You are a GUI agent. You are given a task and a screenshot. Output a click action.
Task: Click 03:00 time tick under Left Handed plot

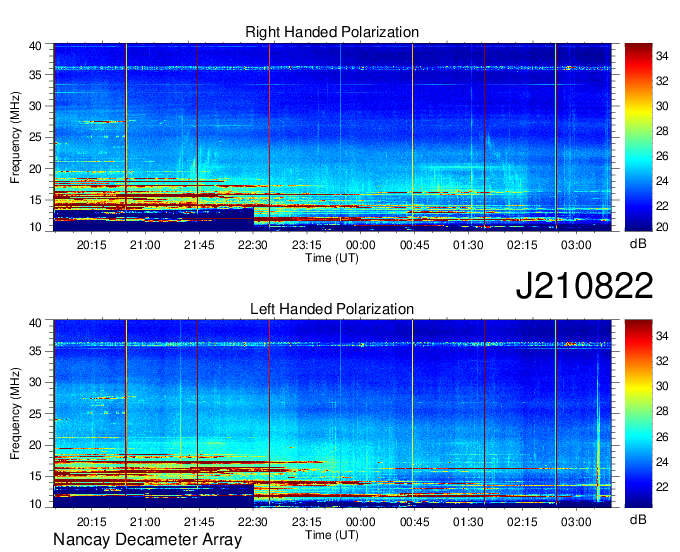(x=576, y=522)
